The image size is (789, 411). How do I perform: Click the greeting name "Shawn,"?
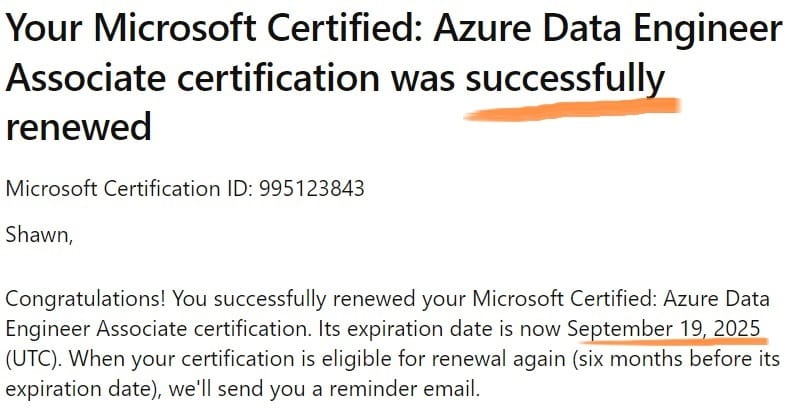pos(39,235)
